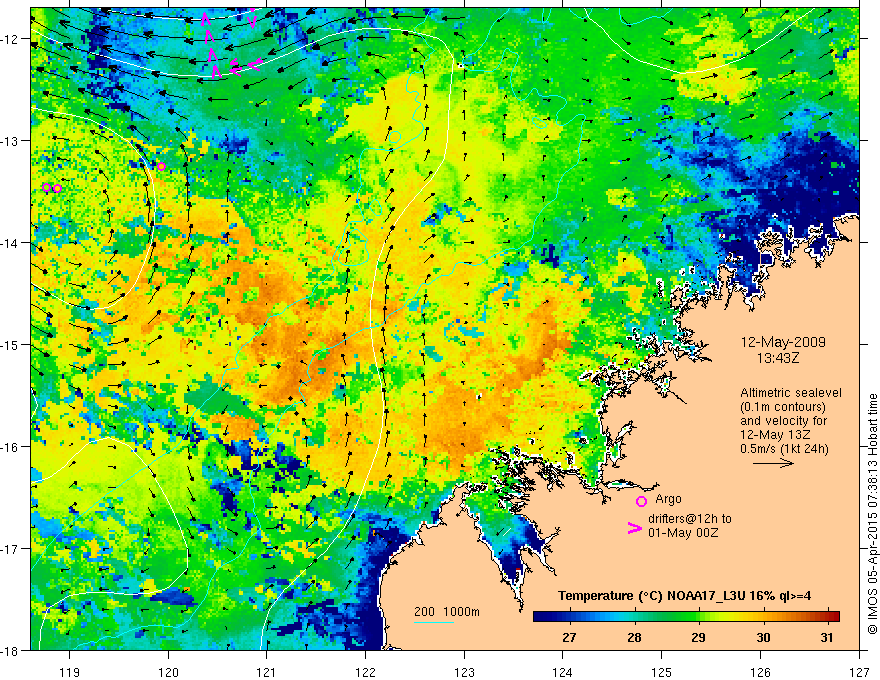Click the 125 longitude axis label
The image size is (880, 680).
[662, 672]
